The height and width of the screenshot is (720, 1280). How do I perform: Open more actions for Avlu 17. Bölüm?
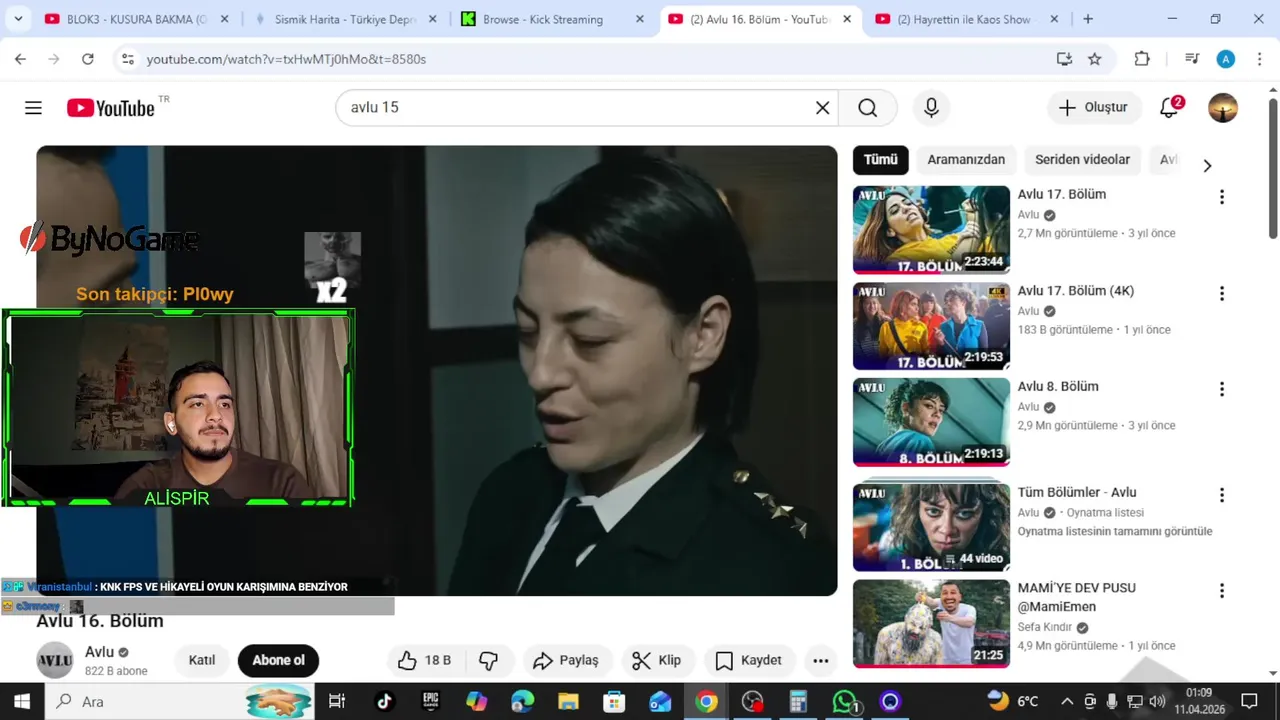tap(1221, 197)
